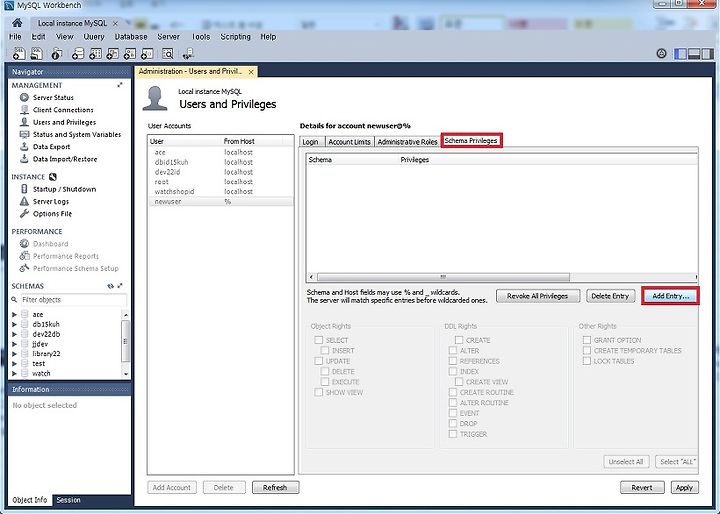Expand the db15kuh schema
Image resolution: width=720 pixels, height=514 pixels.
coord(14,324)
